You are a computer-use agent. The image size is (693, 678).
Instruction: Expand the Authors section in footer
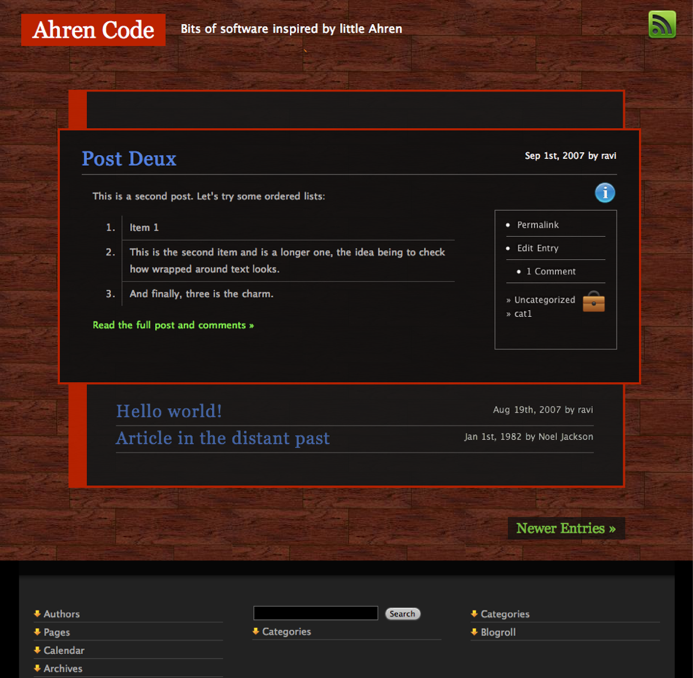tap(62, 614)
